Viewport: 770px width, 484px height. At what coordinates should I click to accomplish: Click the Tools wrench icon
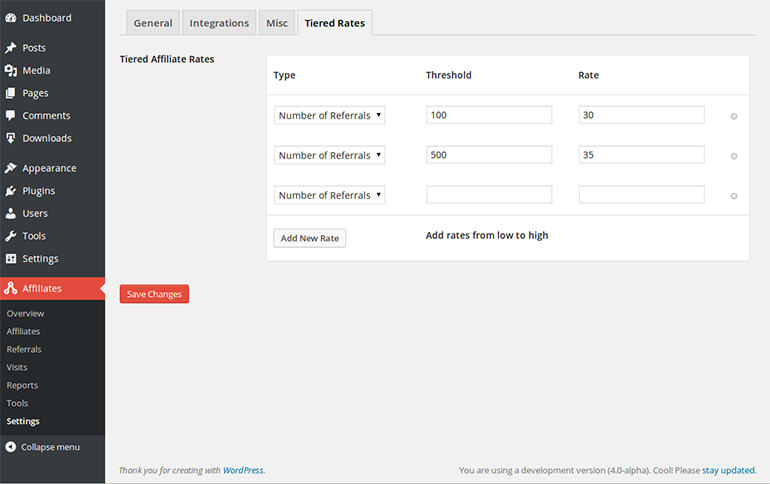pos(11,236)
